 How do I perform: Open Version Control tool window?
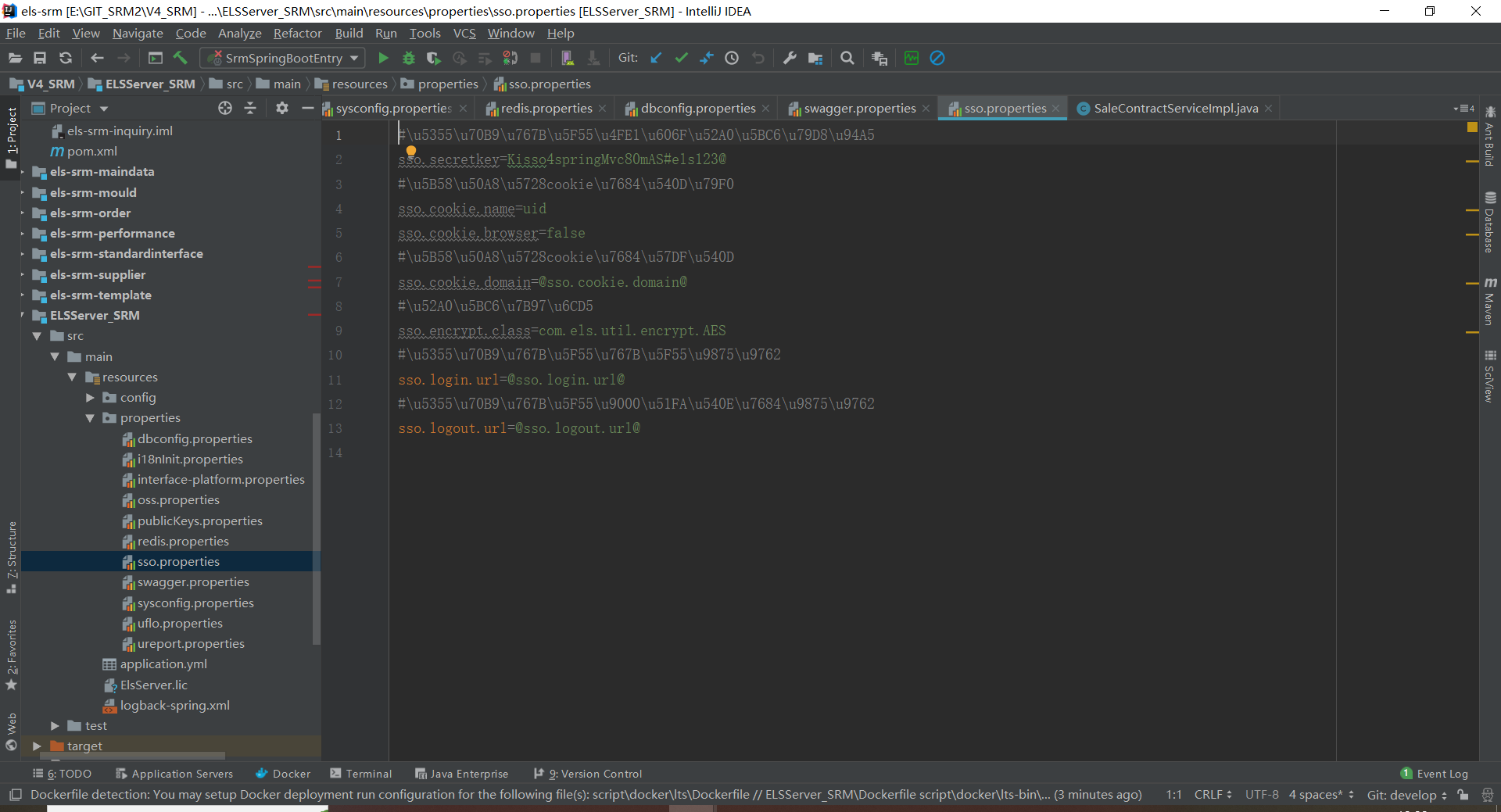pyautogui.click(x=588, y=774)
